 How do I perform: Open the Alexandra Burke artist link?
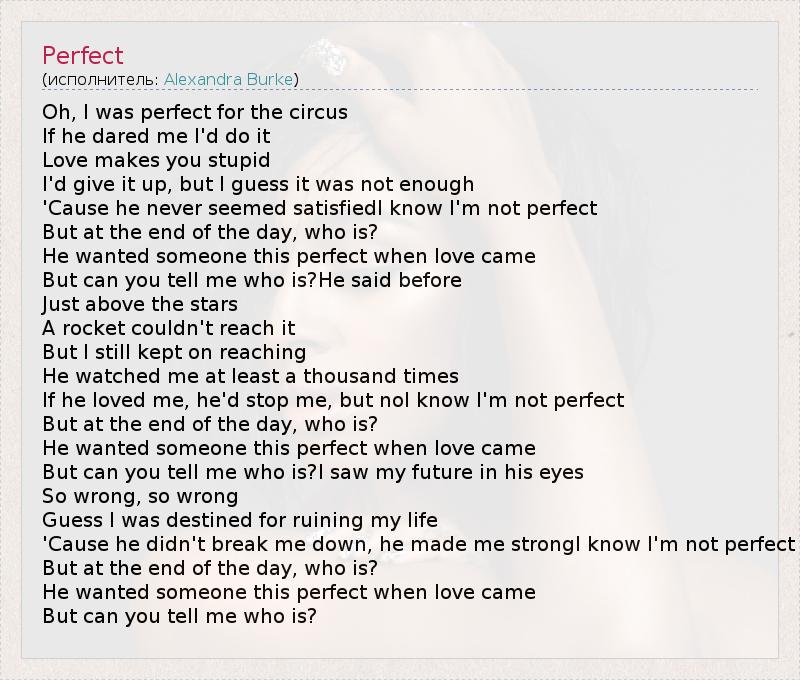(x=228, y=79)
